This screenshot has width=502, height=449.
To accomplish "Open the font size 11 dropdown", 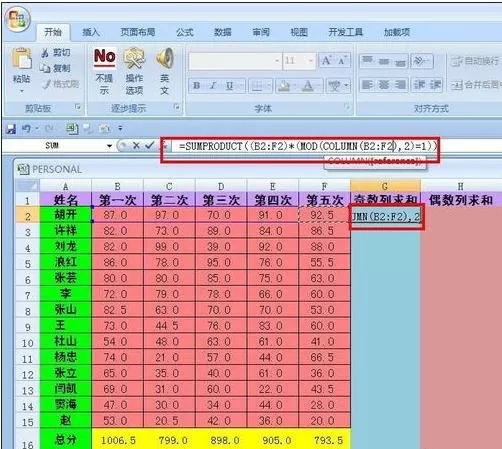I will pos(310,61).
